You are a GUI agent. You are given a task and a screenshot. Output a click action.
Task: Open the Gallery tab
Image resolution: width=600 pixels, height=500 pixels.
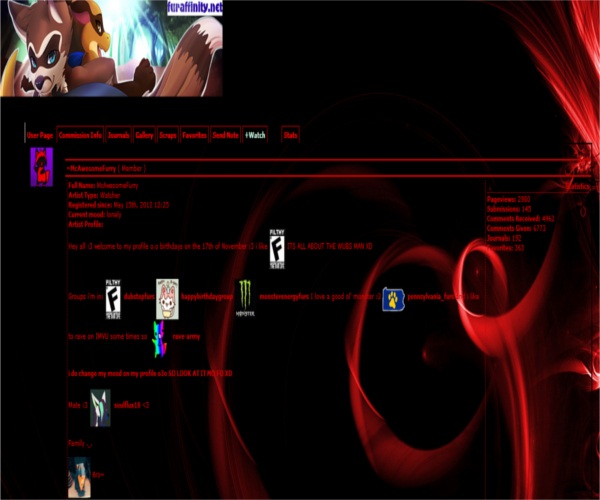[144, 135]
